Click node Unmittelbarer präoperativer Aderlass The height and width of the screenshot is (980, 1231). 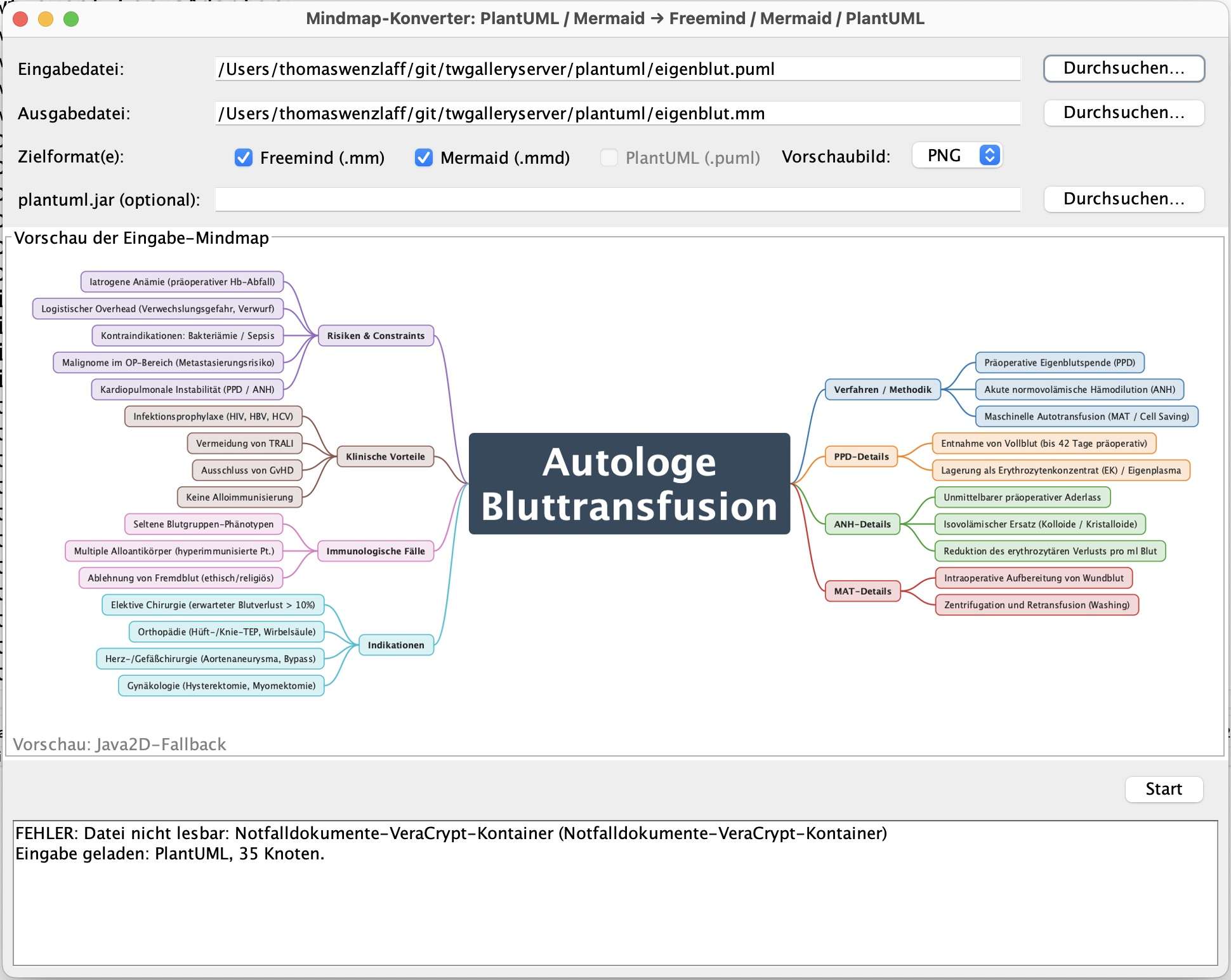(x=1022, y=497)
